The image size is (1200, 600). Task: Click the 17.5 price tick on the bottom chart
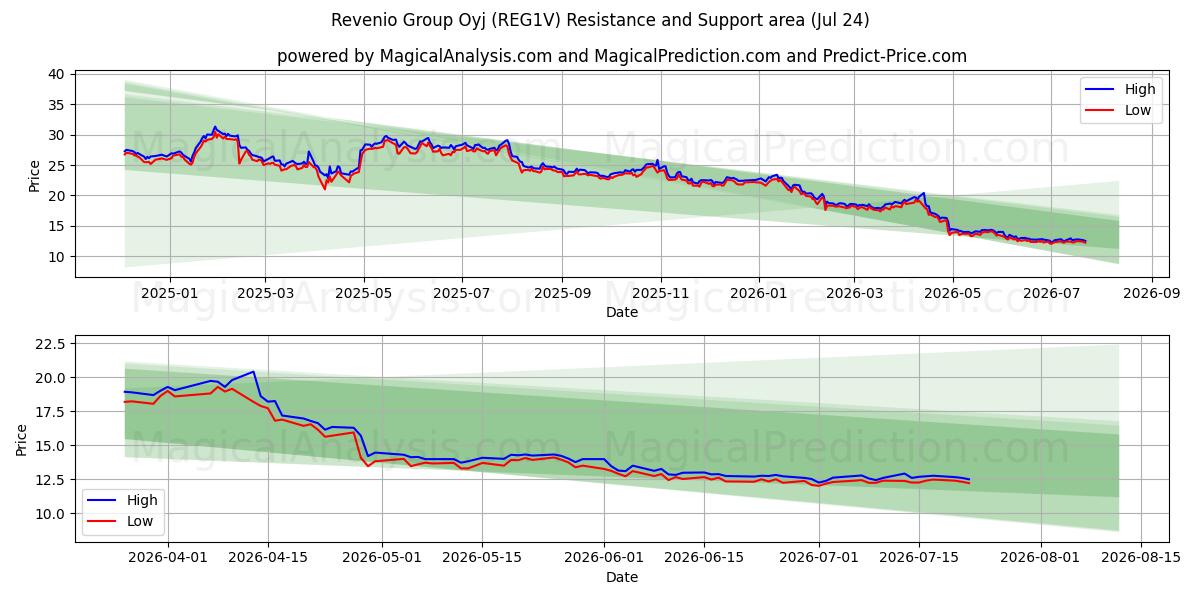pos(50,412)
